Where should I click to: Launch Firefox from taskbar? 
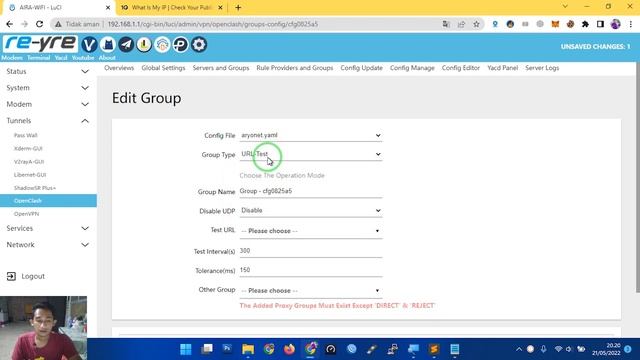(x=289, y=349)
